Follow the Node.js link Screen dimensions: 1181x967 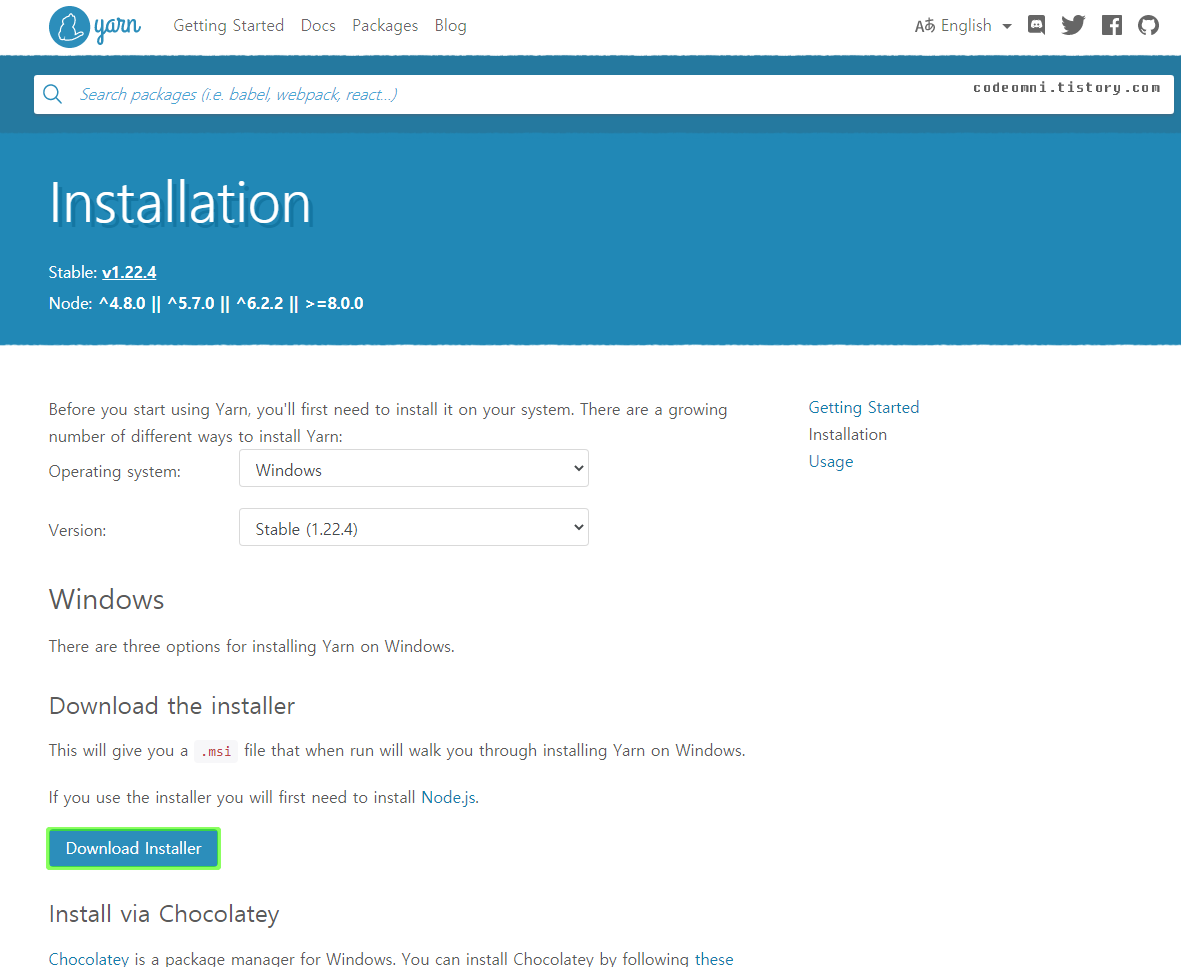(x=449, y=797)
